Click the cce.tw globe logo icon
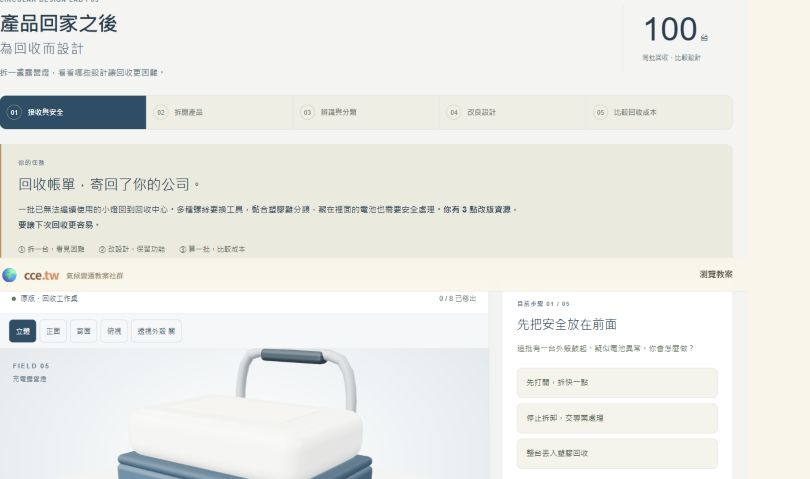Screen dimensions: 810x479 pyautogui.click(x=9, y=275)
